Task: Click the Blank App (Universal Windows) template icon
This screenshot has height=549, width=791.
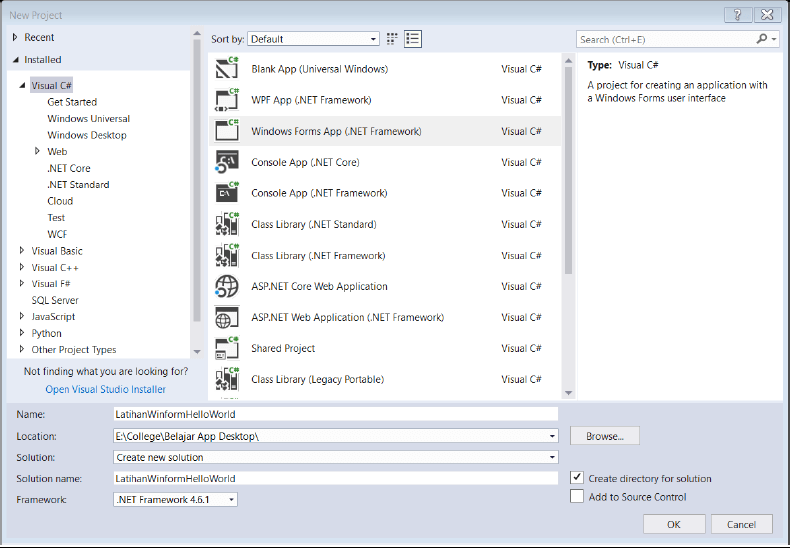Action: pyautogui.click(x=227, y=69)
